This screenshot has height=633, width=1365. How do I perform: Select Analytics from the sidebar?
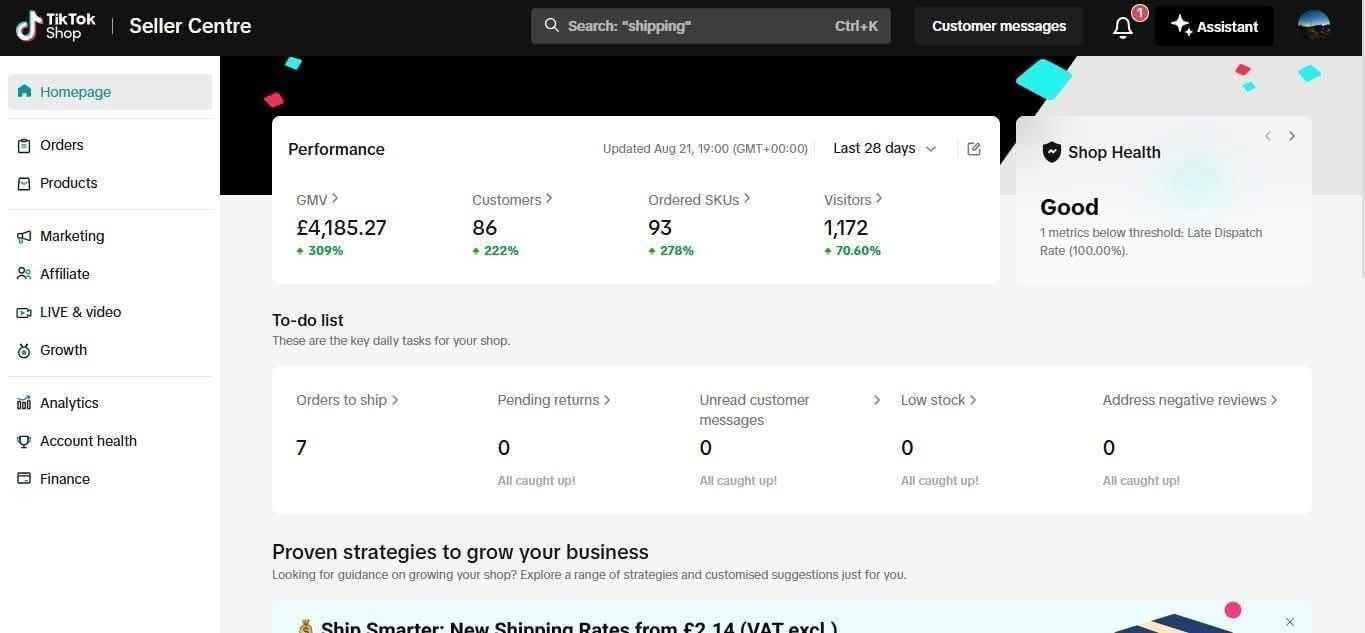click(69, 403)
